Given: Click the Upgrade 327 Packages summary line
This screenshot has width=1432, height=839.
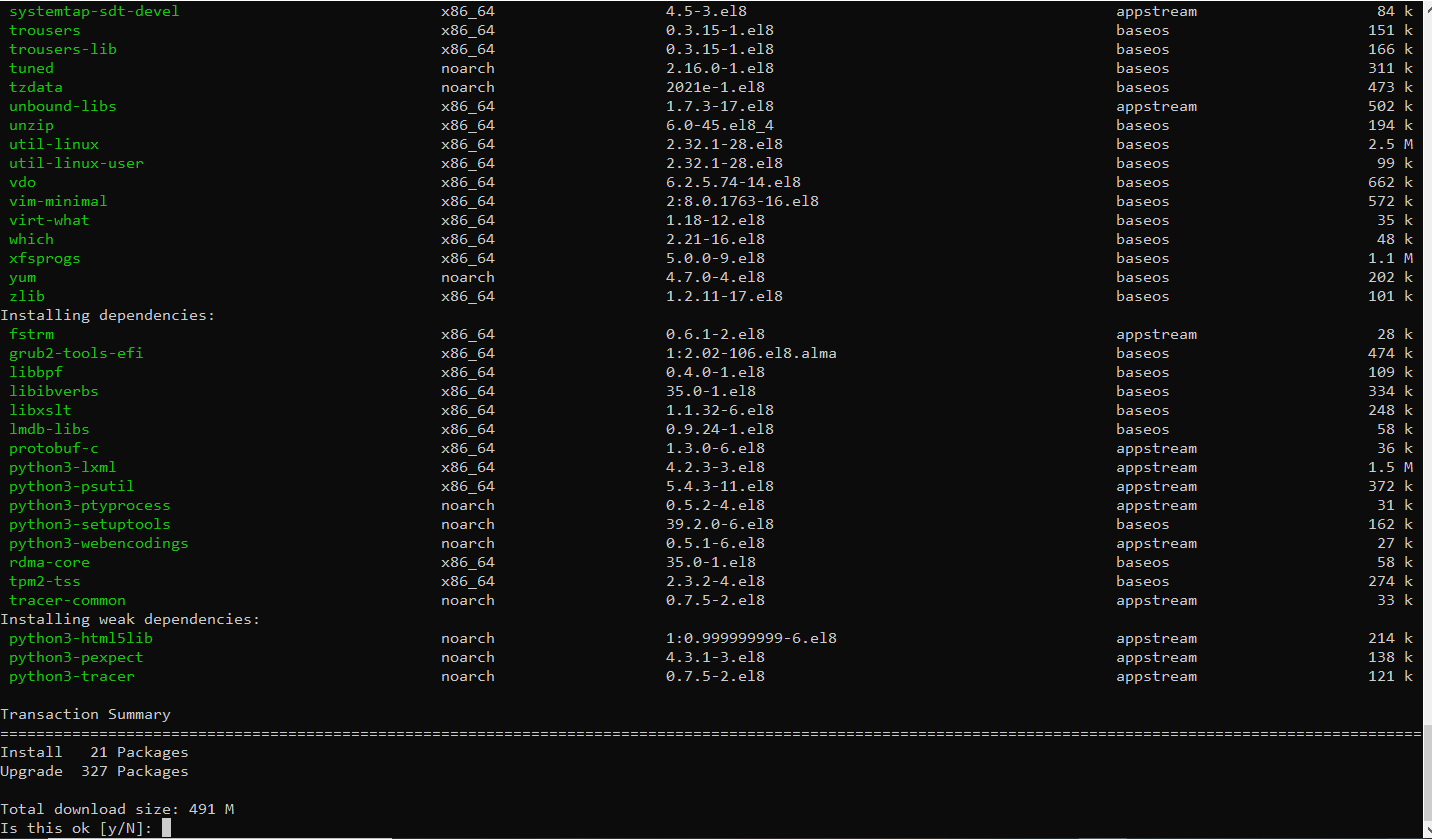Looking at the screenshot, I should point(96,771).
